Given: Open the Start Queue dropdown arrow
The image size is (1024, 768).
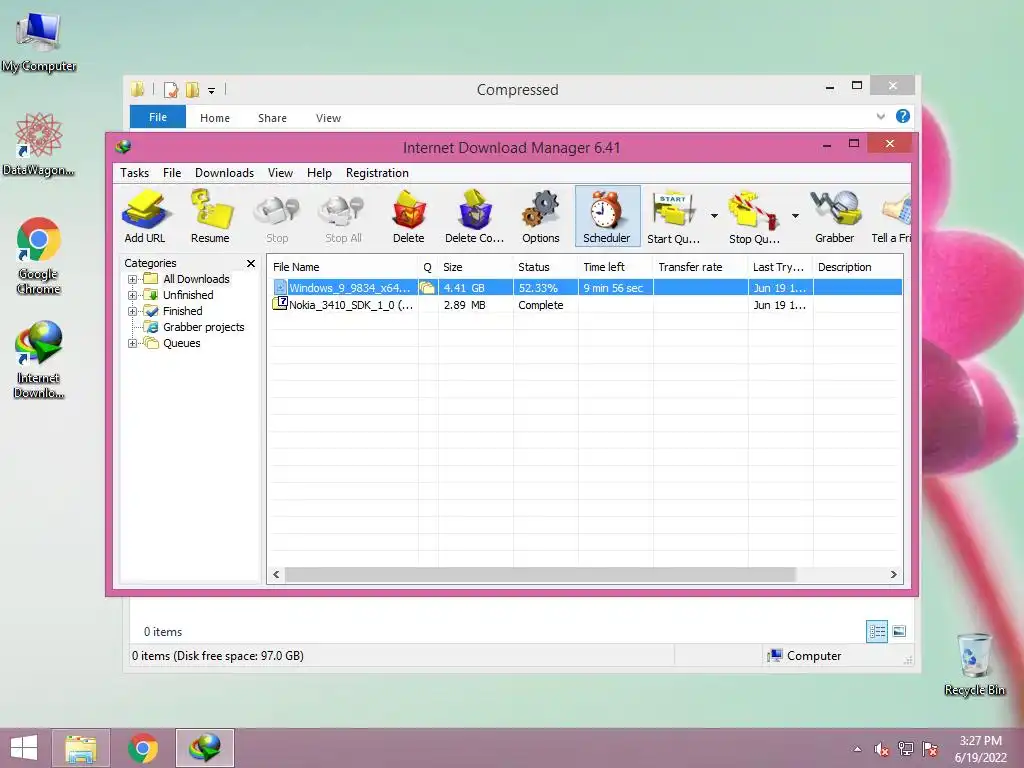Looking at the screenshot, I should pos(714,216).
